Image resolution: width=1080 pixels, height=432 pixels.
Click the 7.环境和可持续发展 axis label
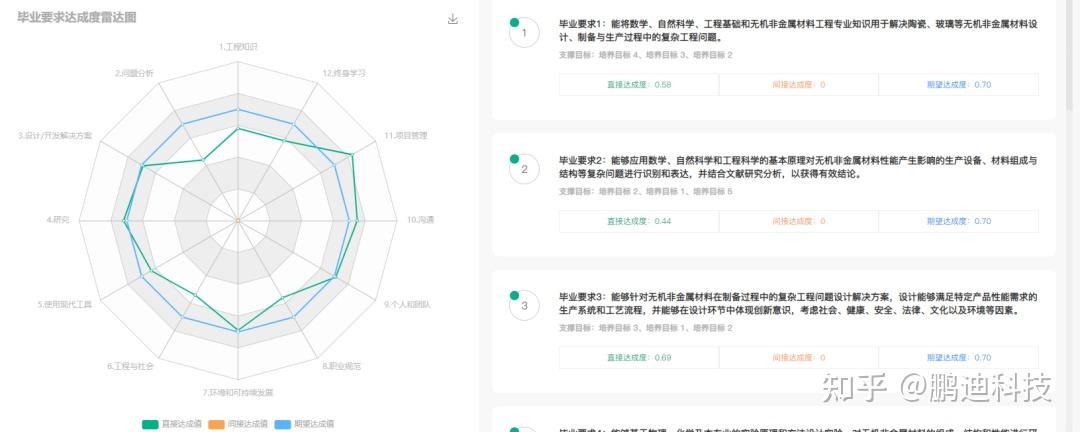pos(238,393)
